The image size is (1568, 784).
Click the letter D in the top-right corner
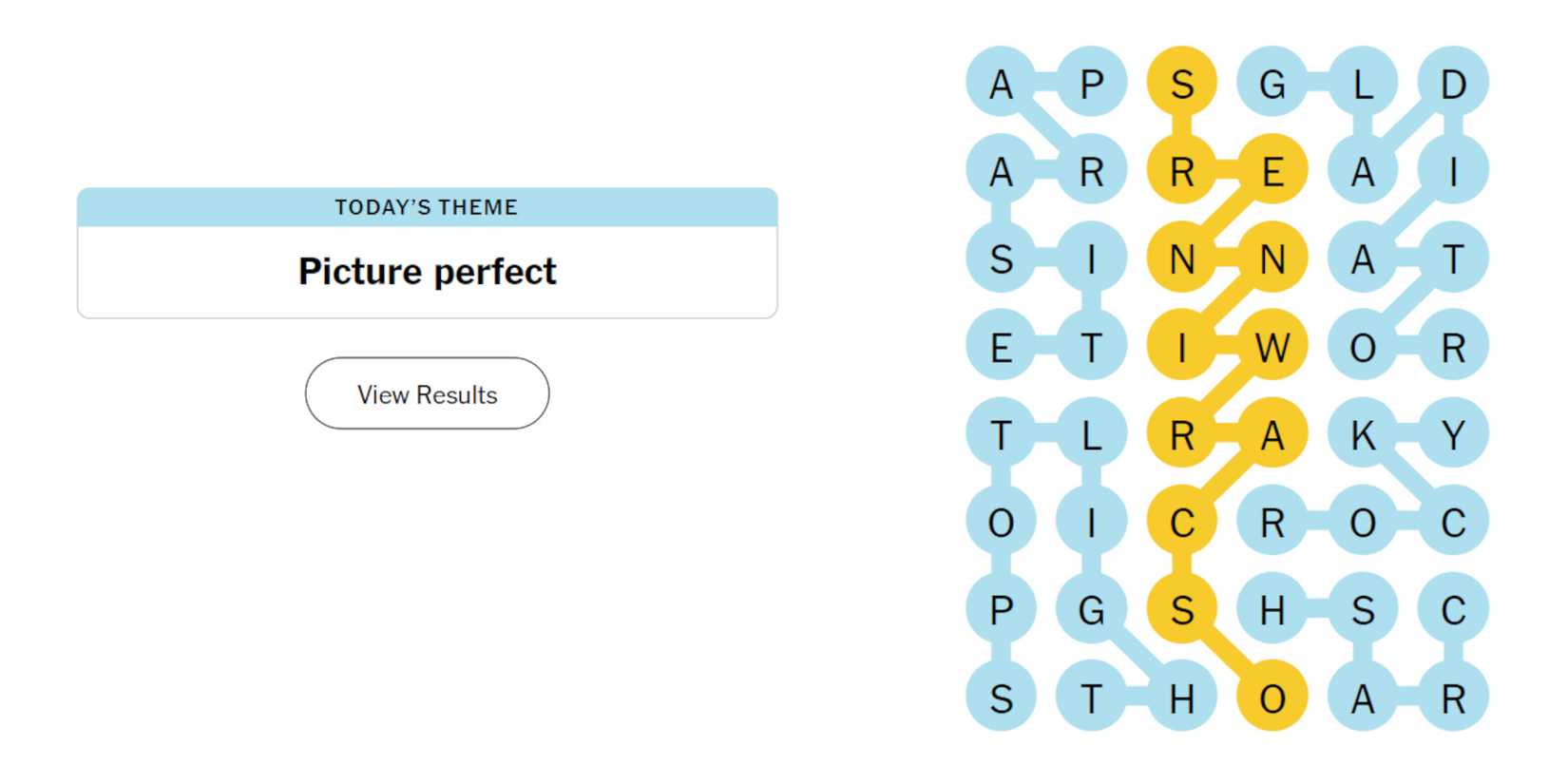[x=1452, y=85]
